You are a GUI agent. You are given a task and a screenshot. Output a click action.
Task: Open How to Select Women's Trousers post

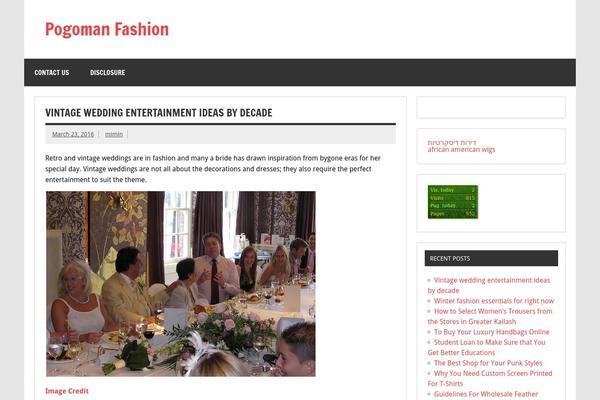click(490, 316)
